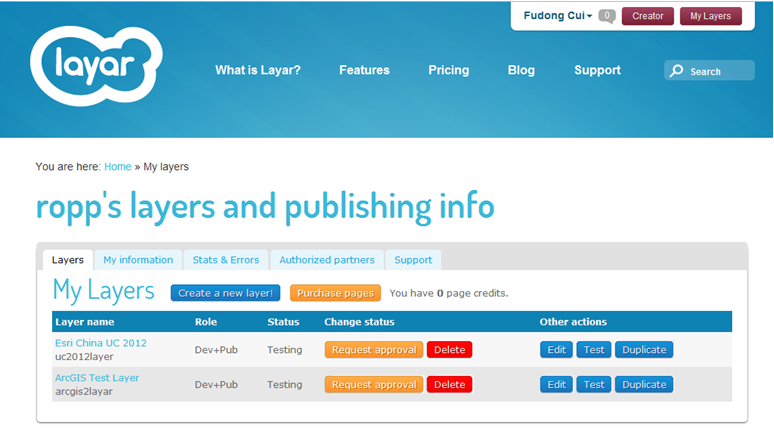
Task: Open the Pricing menu item
Action: (449, 70)
